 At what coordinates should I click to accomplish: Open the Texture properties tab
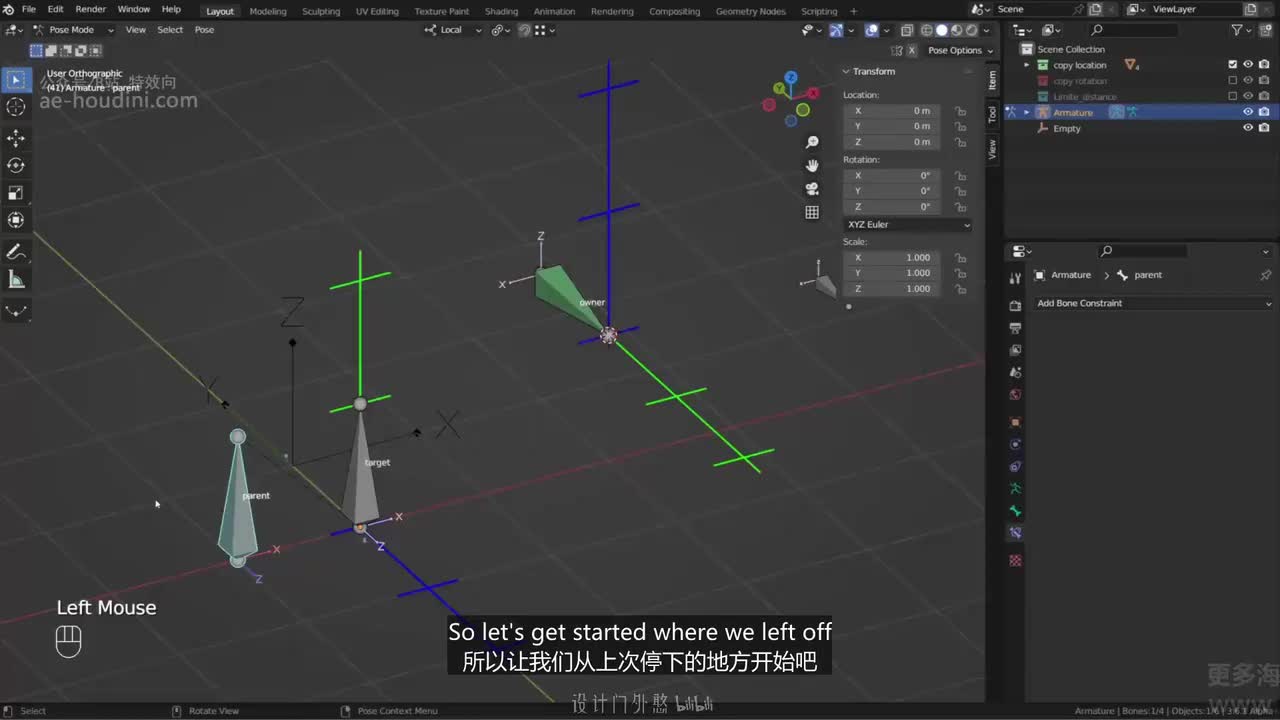point(1015,561)
